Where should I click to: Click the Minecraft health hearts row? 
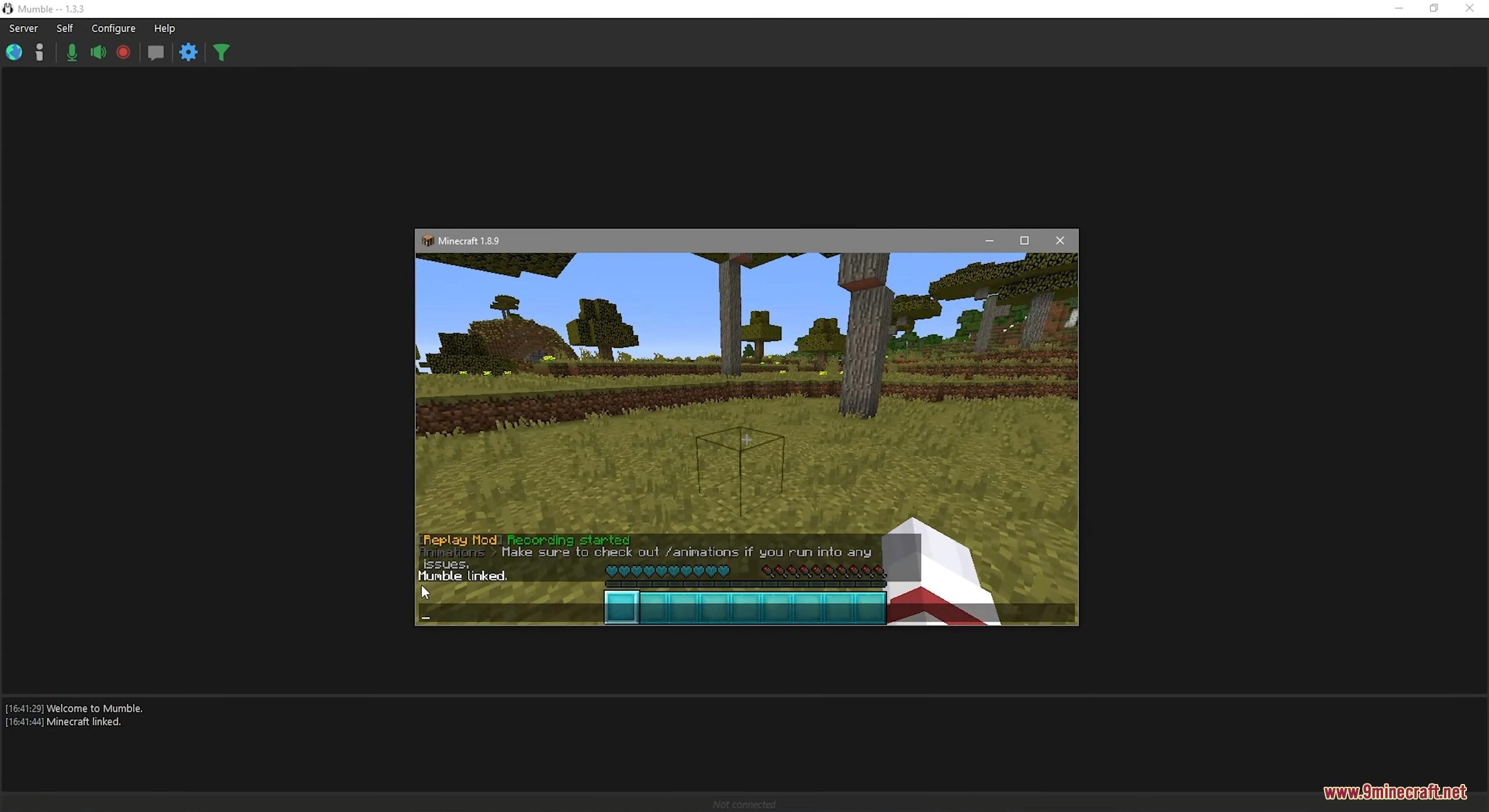668,571
